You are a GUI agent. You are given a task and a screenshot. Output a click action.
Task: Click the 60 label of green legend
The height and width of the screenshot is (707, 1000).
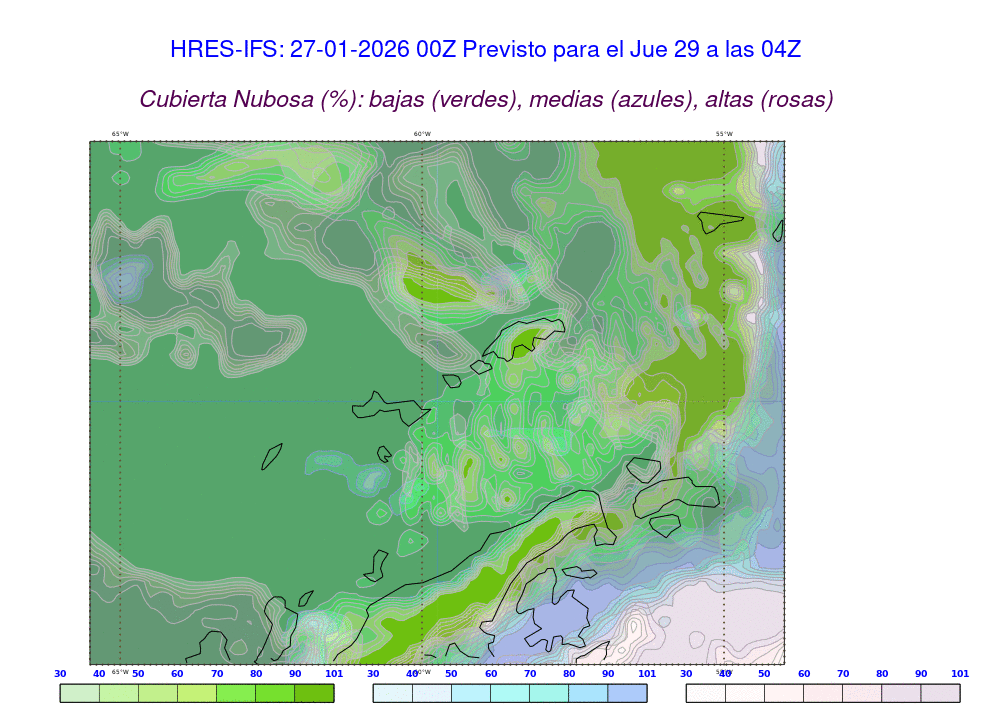click(178, 674)
